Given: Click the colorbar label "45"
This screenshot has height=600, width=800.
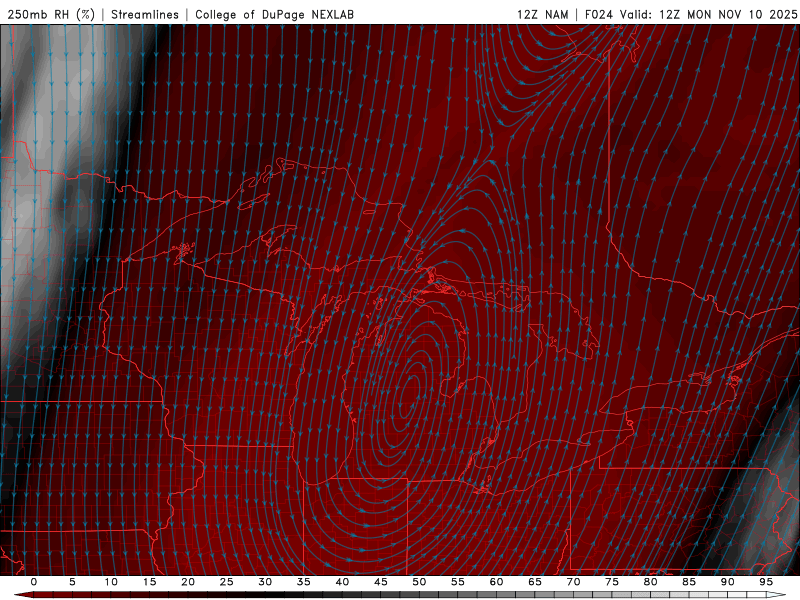Looking at the screenshot, I should 381,582.
